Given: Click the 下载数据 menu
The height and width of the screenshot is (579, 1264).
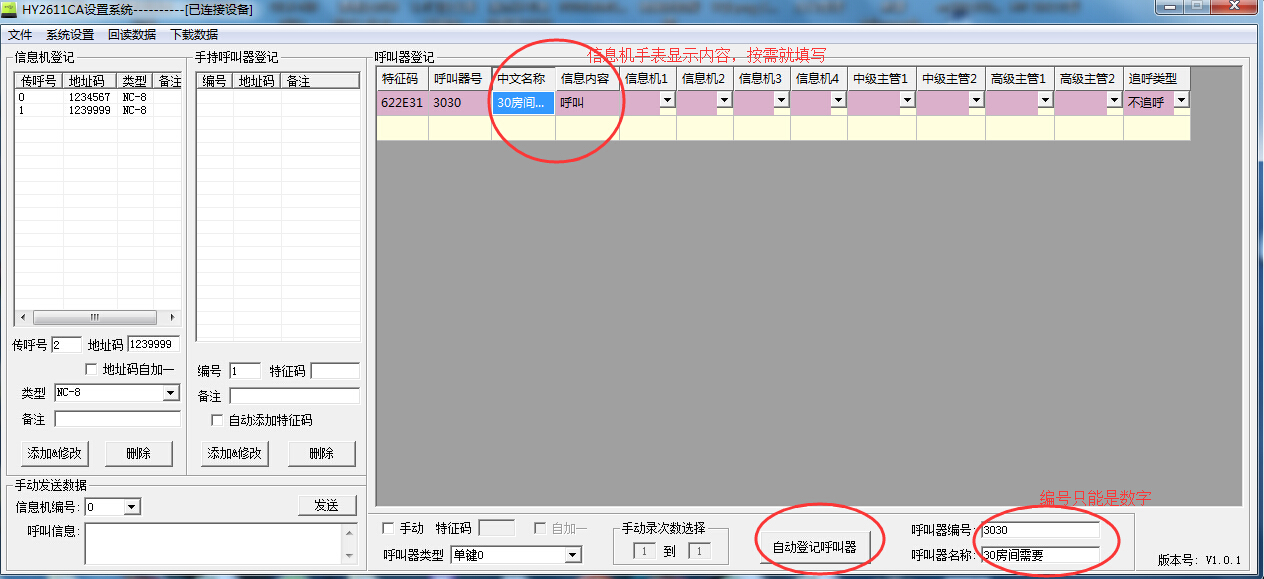Looking at the screenshot, I should [x=194, y=34].
